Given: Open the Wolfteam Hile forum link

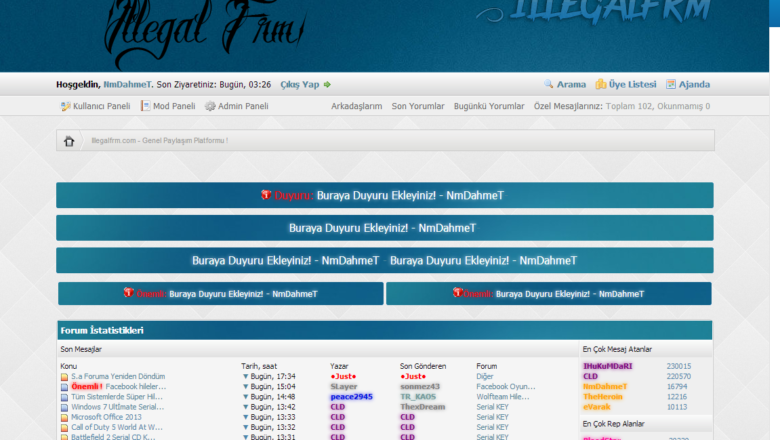Looking at the screenshot, I should pos(503,397).
